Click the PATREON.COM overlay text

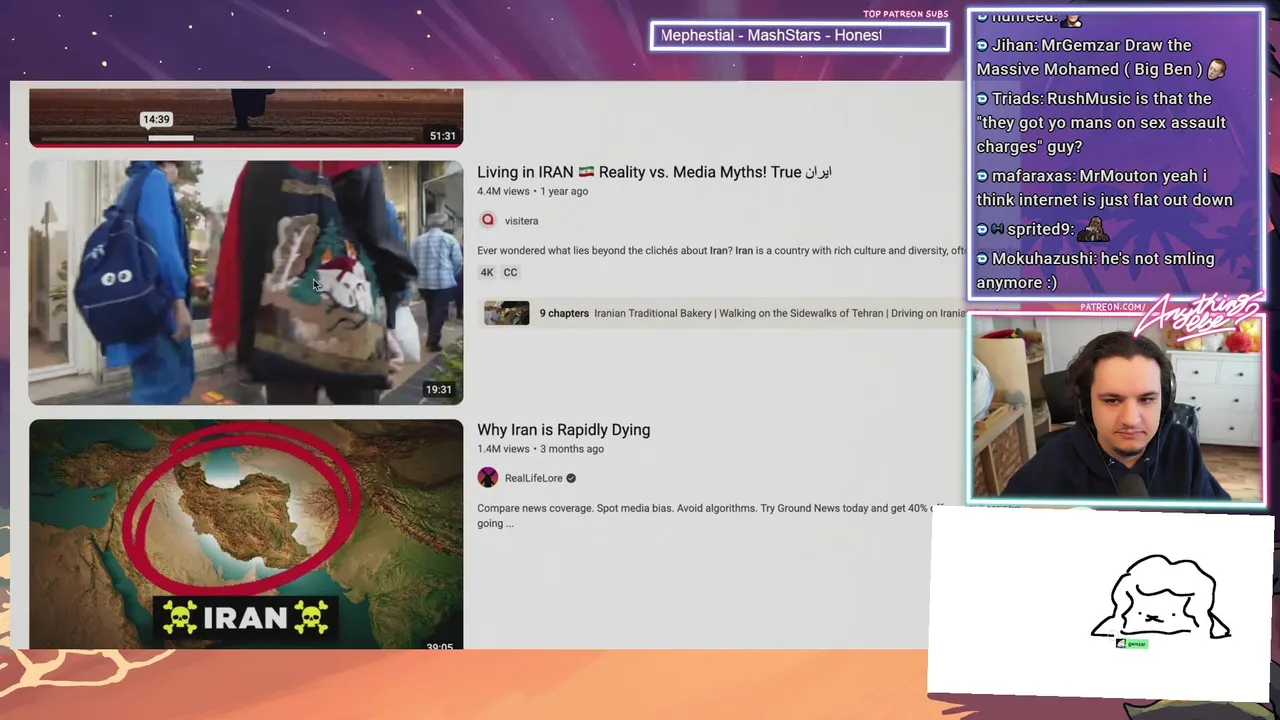(x=1113, y=307)
